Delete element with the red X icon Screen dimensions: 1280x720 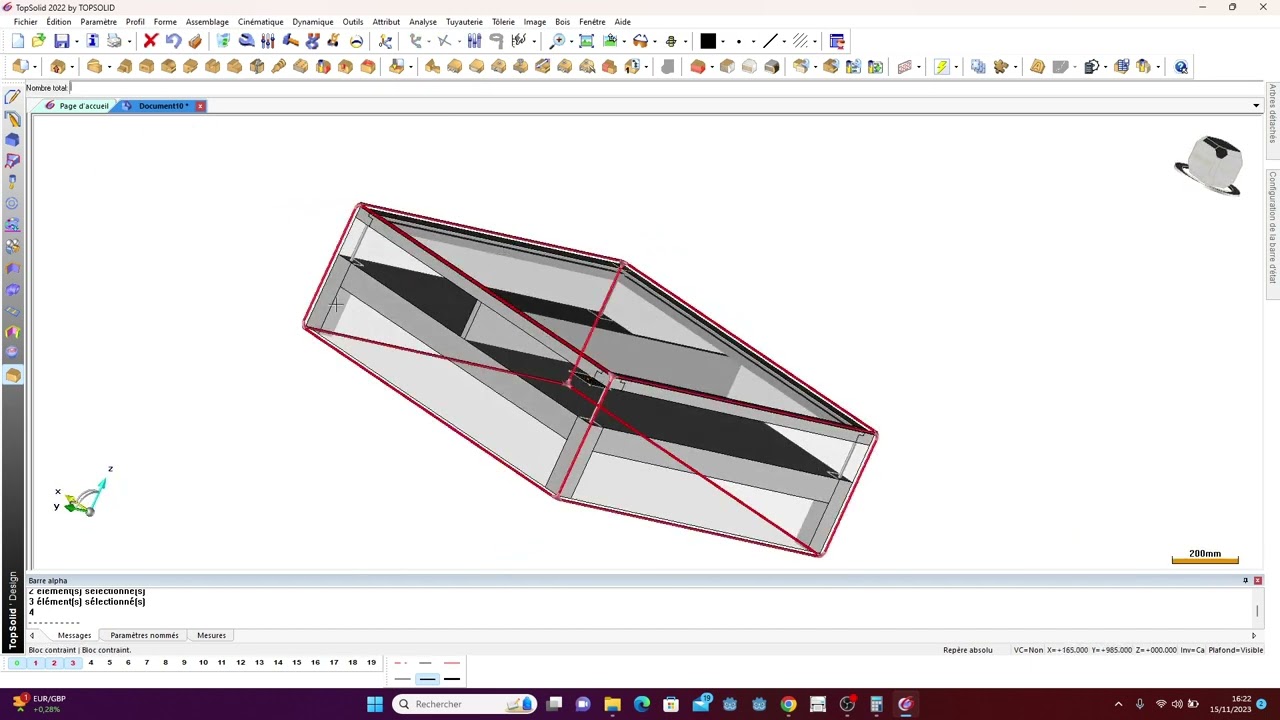[x=150, y=41]
